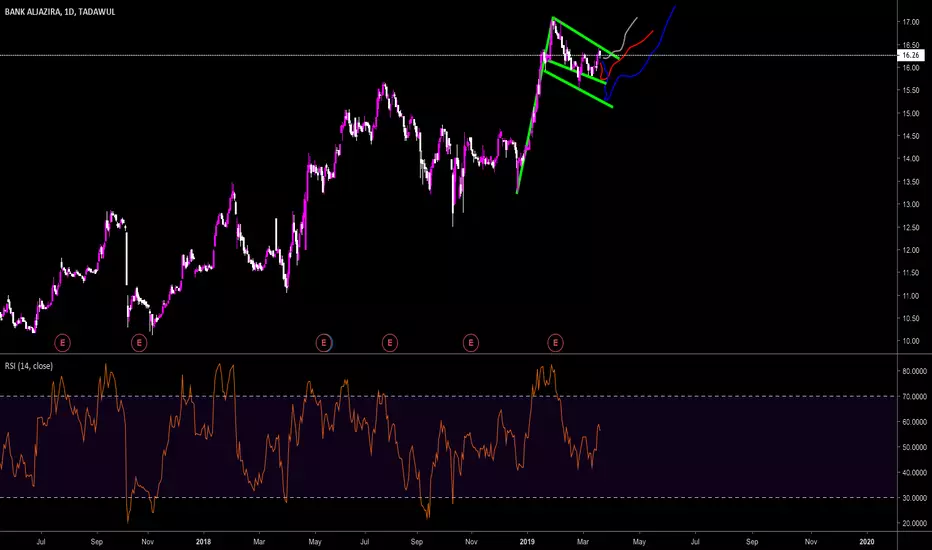The width and height of the screenshot is (932, 550).
Task: Click the 20.0000 RSI axis label
Action: pos(914,524)
